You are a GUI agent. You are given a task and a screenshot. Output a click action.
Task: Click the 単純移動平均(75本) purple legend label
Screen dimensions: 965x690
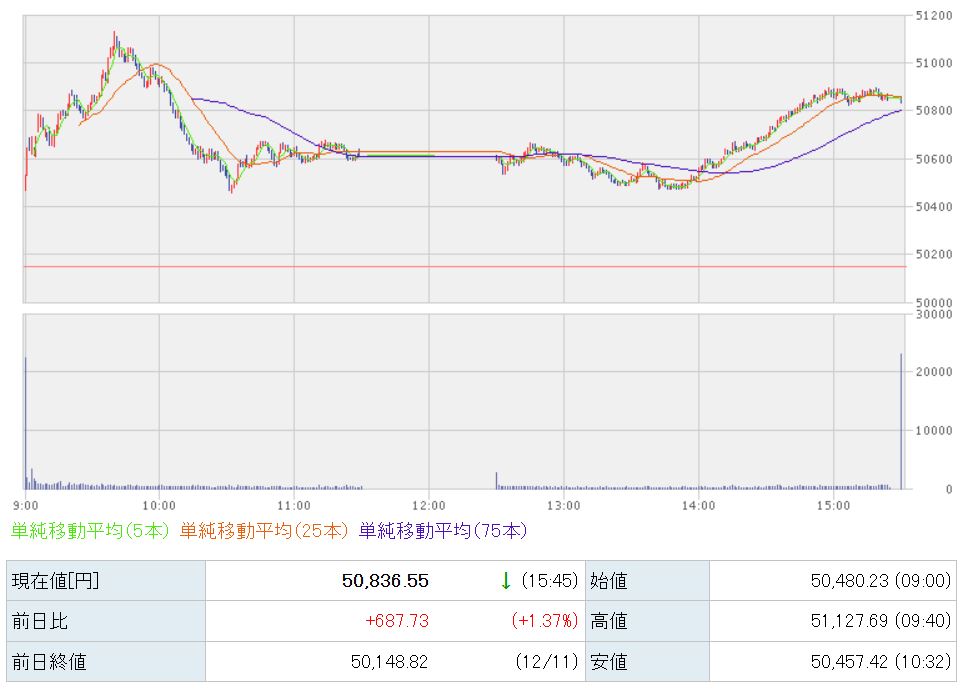[442, 531]
